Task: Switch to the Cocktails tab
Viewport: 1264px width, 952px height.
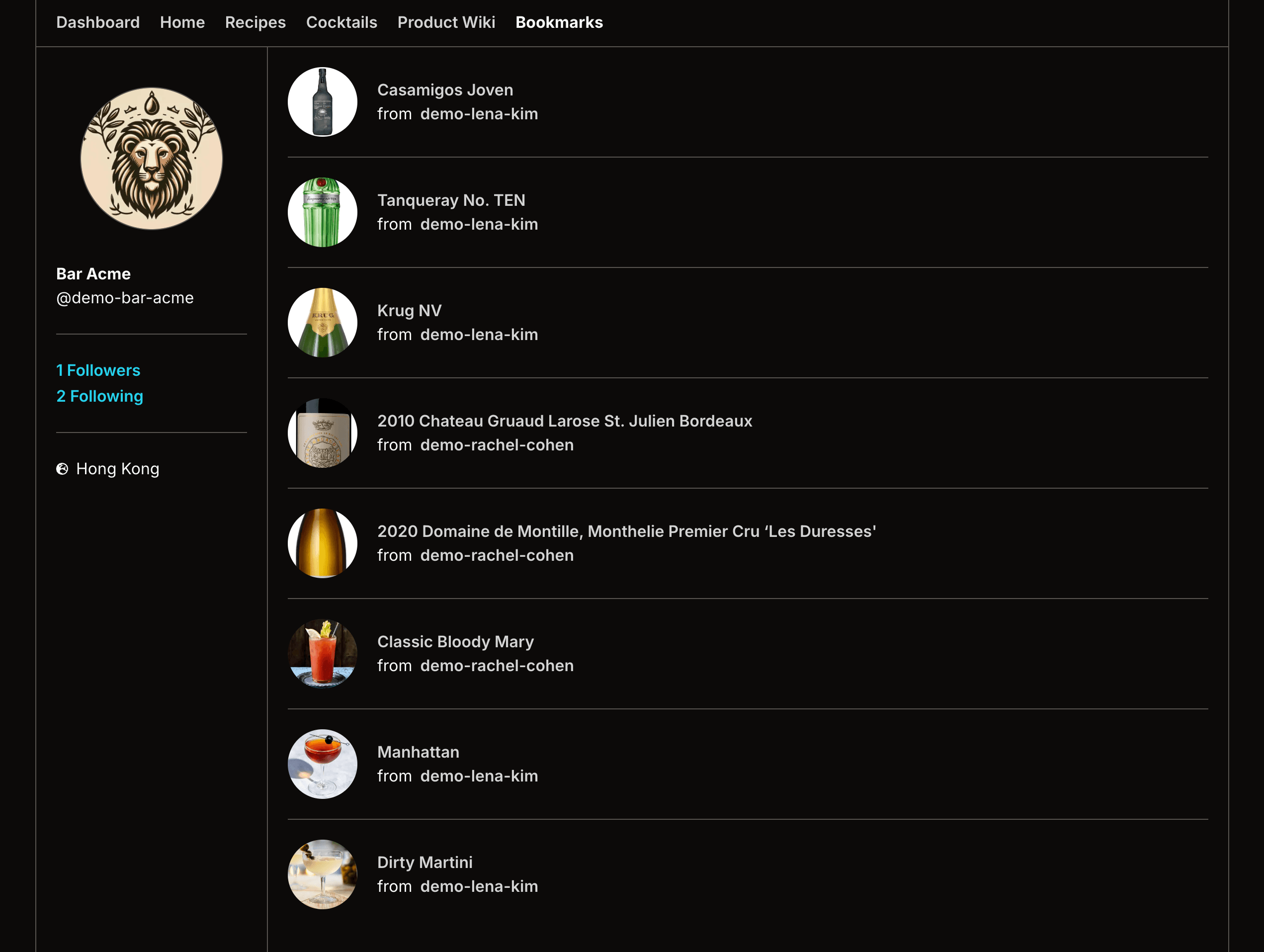Action: (x=341, y=22)
